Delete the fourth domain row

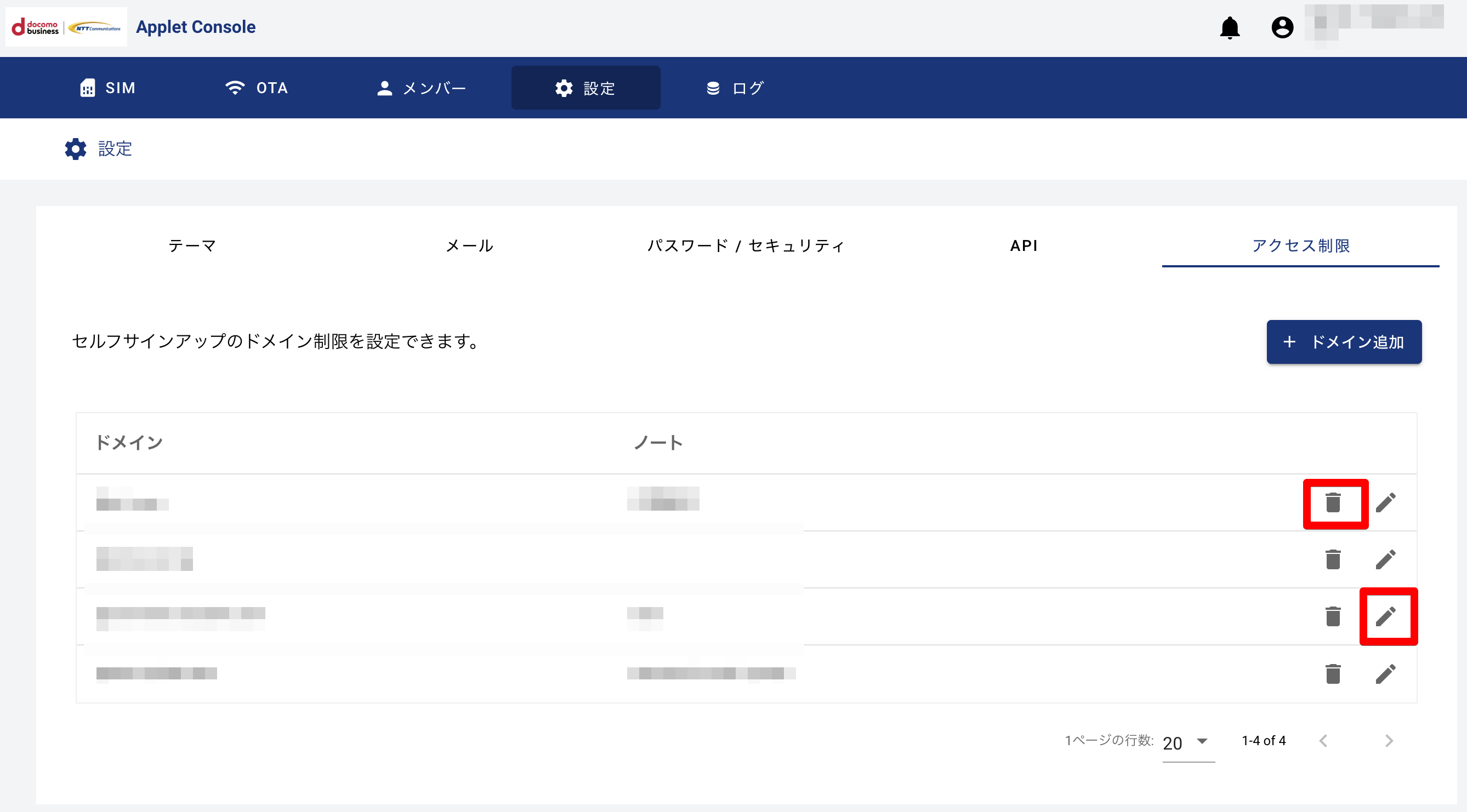[1333, 674]
